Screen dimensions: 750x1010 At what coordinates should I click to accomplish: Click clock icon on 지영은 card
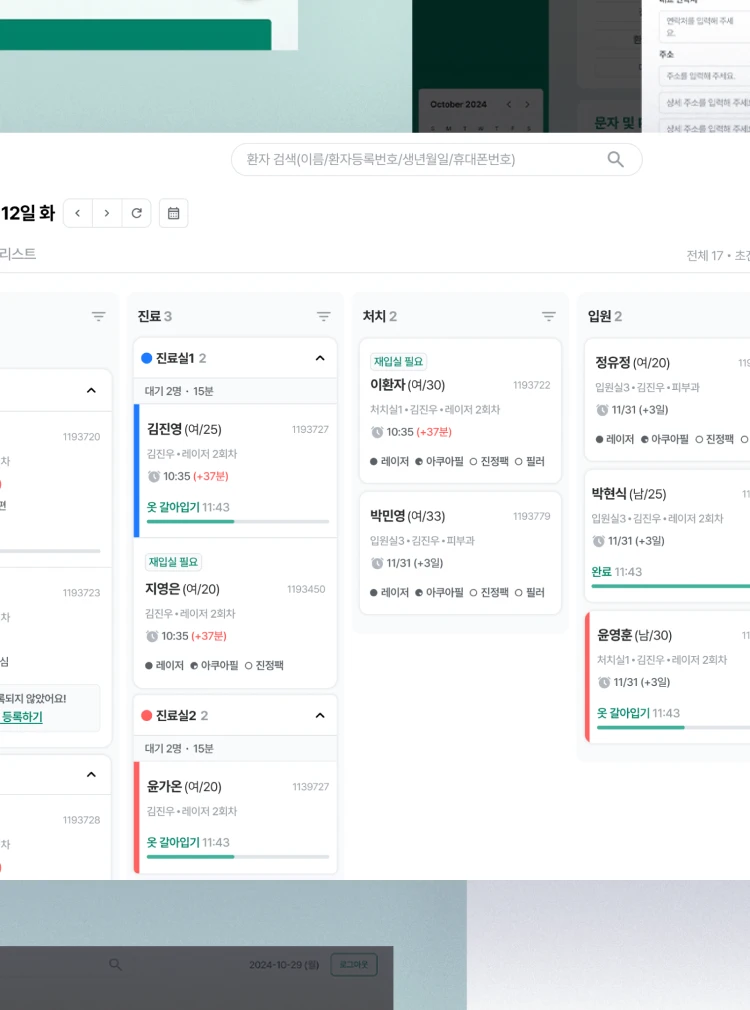click(152, 636)
